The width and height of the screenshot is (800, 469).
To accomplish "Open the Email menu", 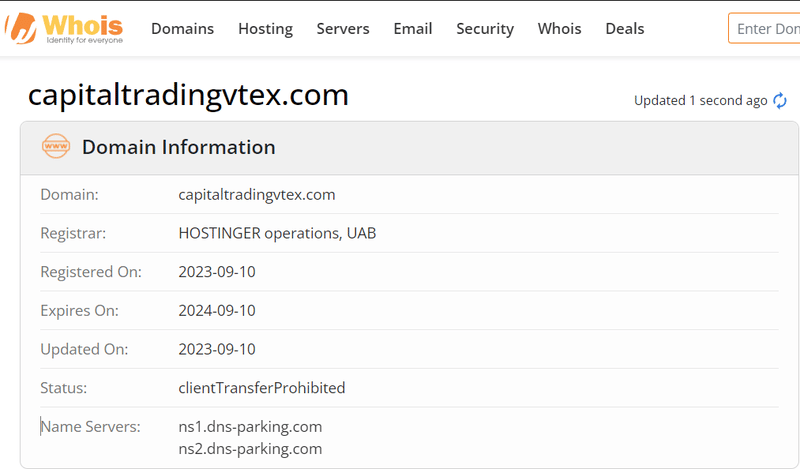I will (413, 29).
